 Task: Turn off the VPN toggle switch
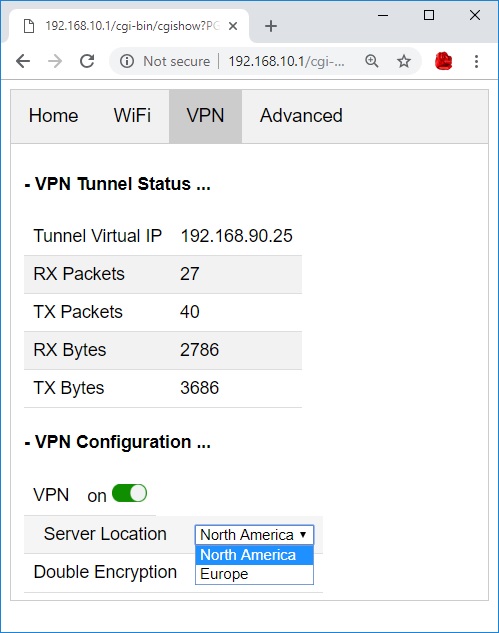tap(129, 493)
